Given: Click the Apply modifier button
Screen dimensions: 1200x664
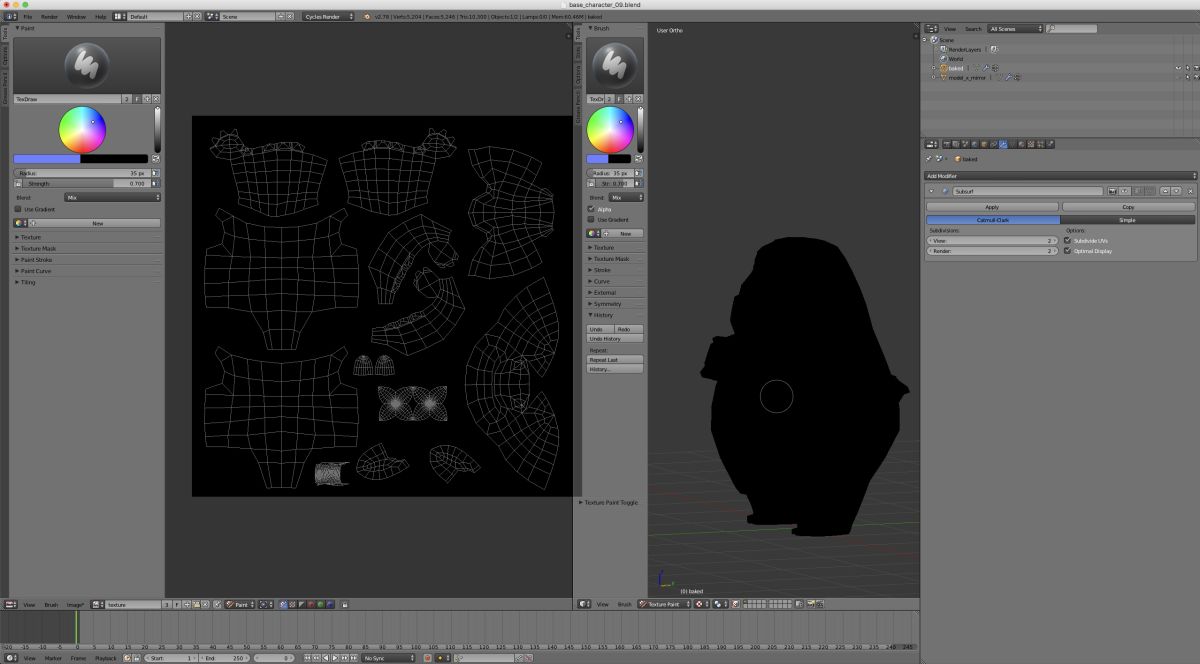Looking at the screenshot, I should [992, 207].
